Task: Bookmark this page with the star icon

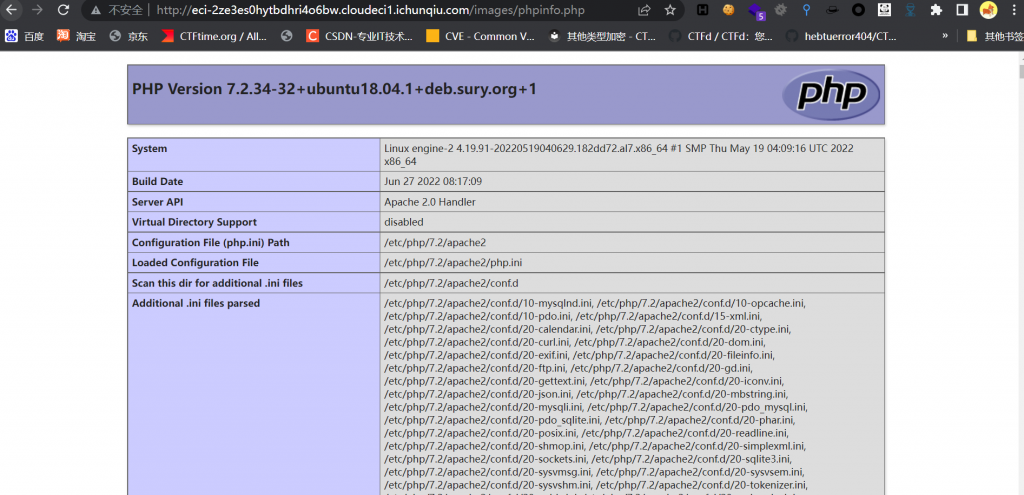Action: click(x=670, y=10)
